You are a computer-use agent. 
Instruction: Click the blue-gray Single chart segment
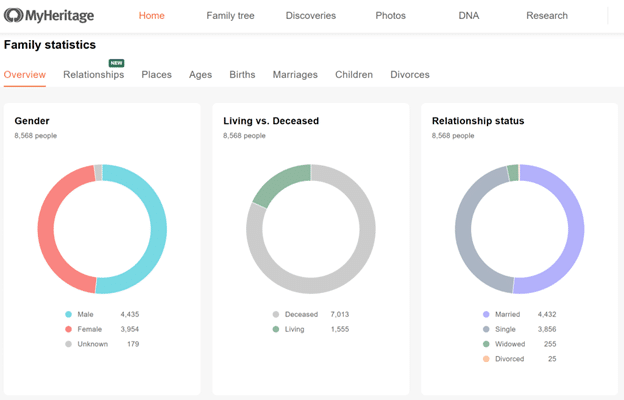[x=463, y=229]
